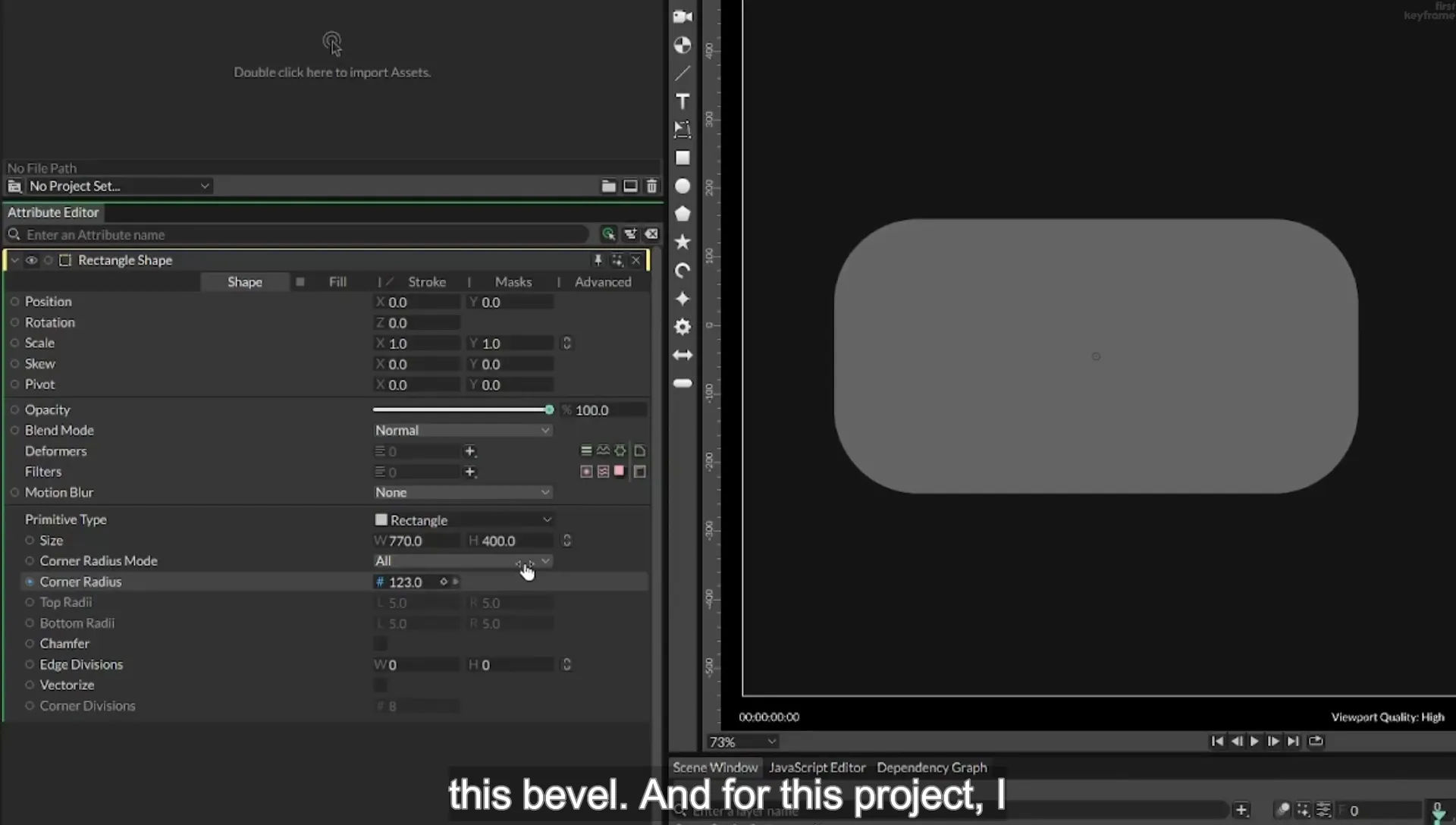
Task: Click the camera icon in toolbar
Action: (682, 17)
